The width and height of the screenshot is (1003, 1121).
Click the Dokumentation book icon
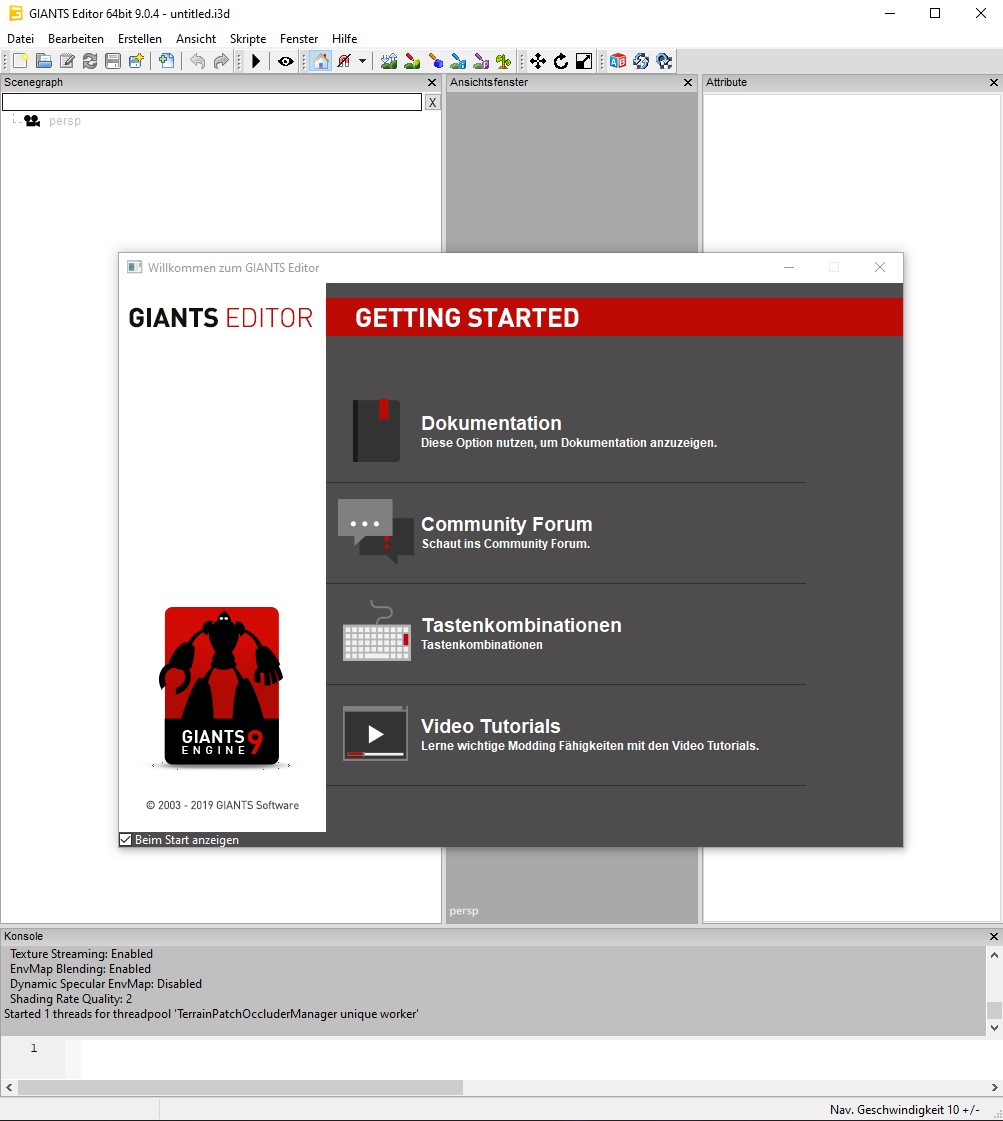376,431
